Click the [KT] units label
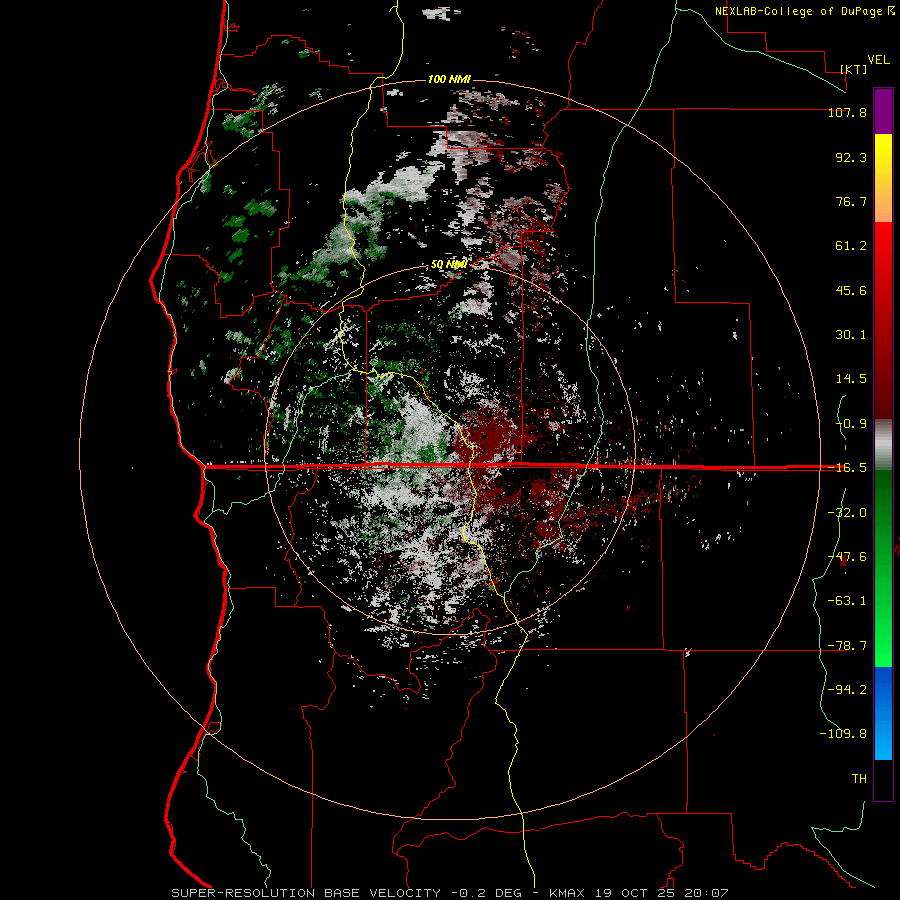The width and height of the screenshot is (900, 900). pos(854,69)
